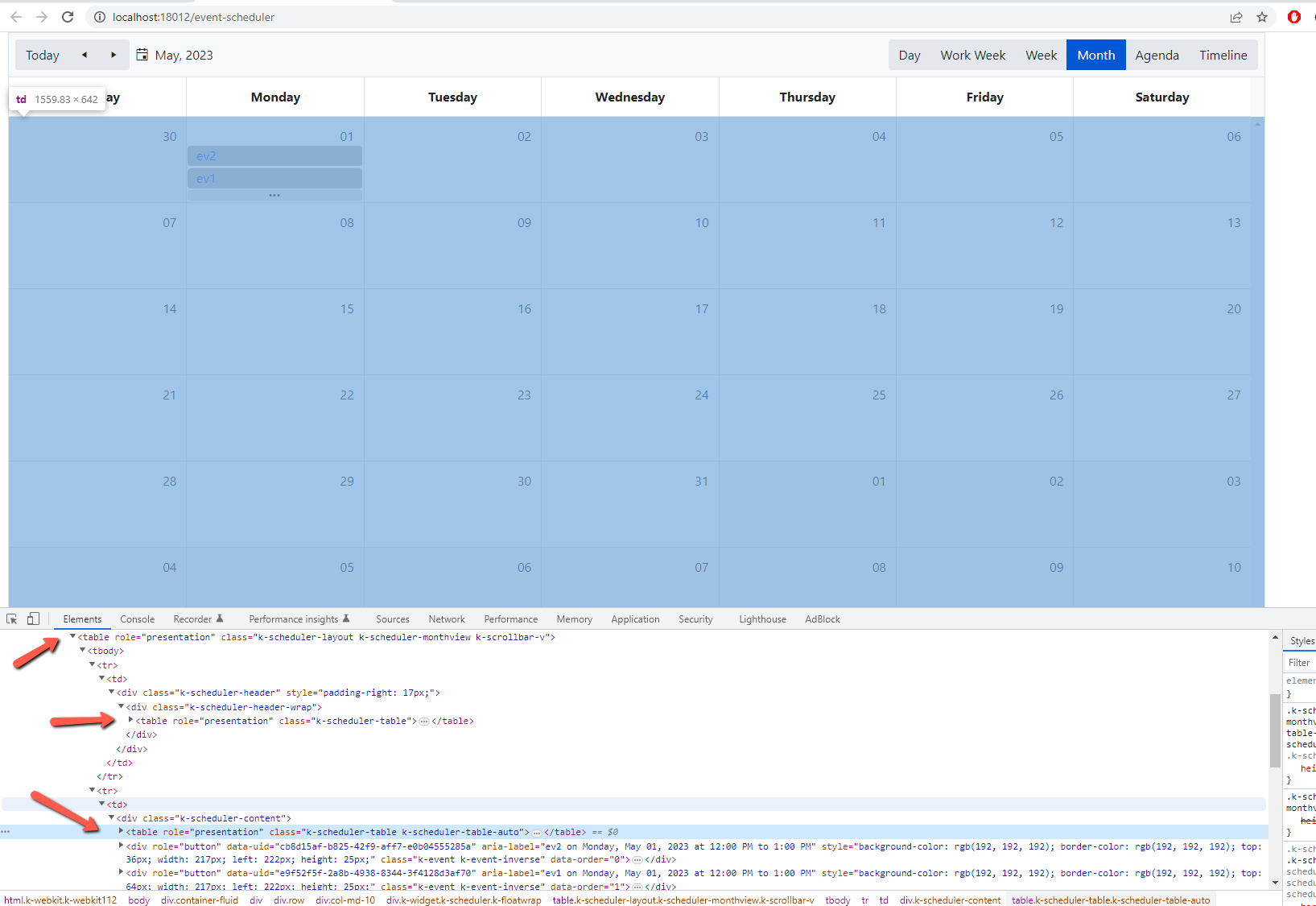The height and width of the screenshot is (906, 1316).
Task: Open the ev1 event on May 01
Action: pyautogui.click(x=274, y=179)
